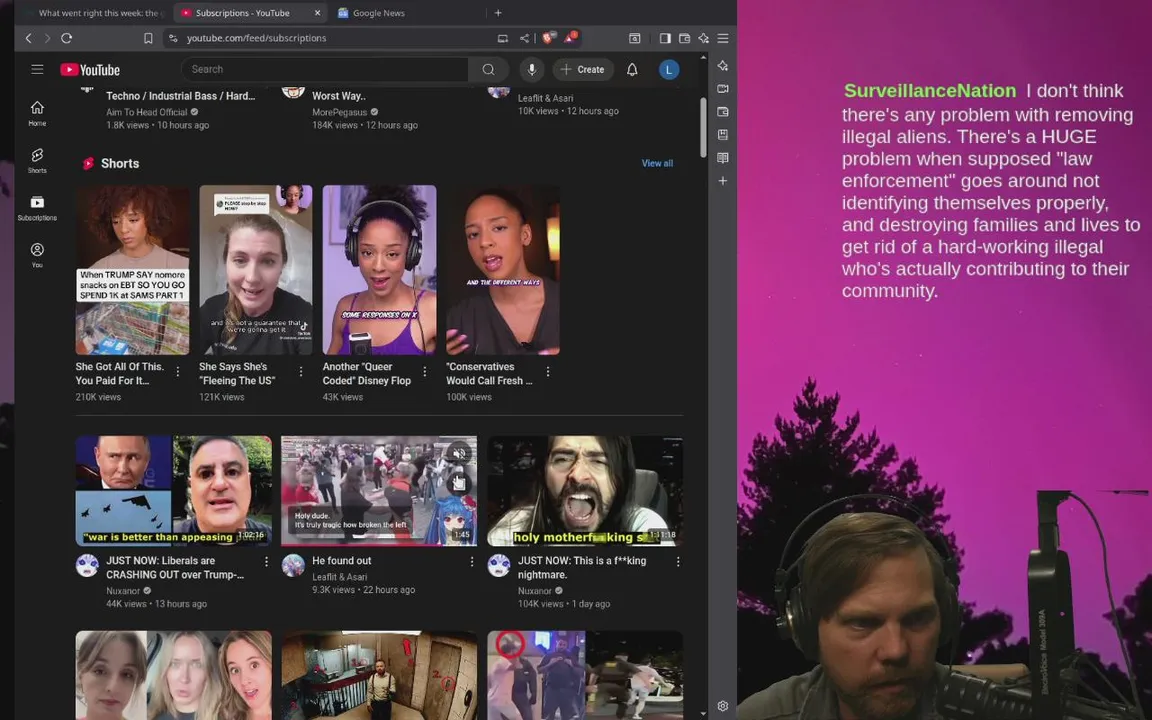Screen dimensions: 1152x720
Task: Open the Brave Shields lion icon
Action: (548, 37)
